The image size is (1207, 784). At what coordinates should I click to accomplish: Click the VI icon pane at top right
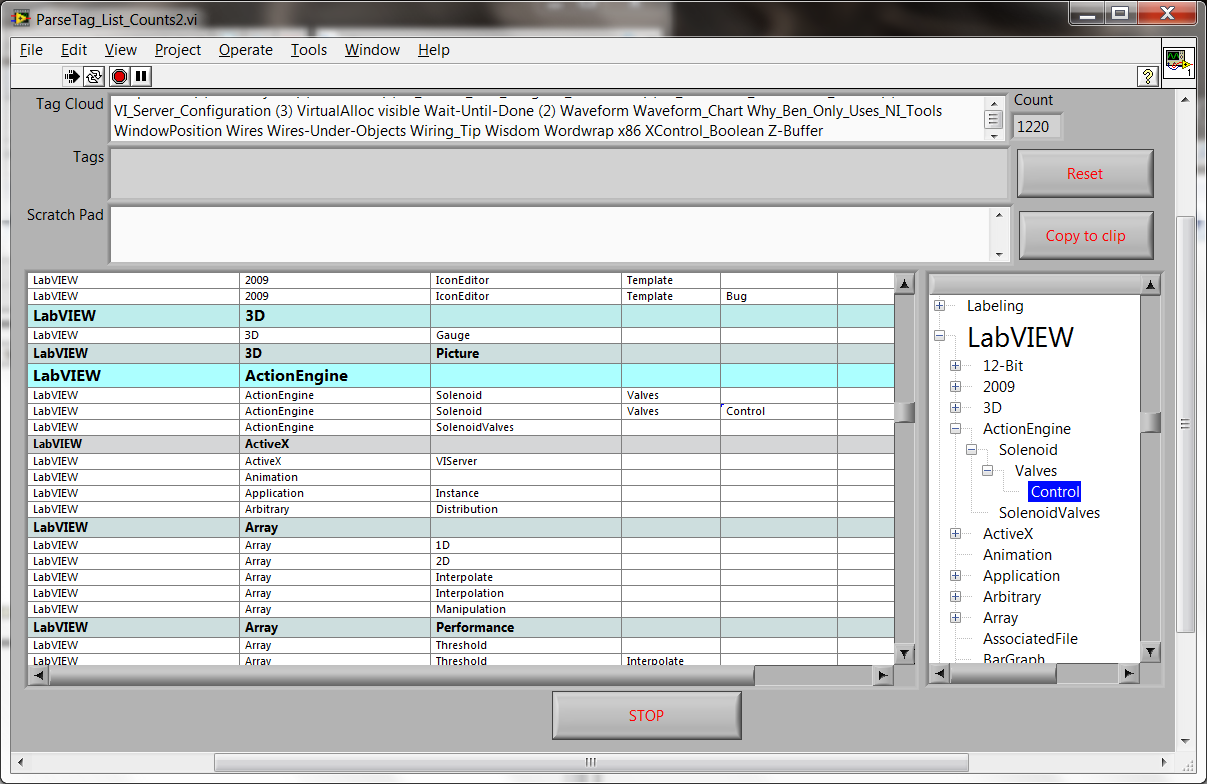click(x=1179, y=62)
